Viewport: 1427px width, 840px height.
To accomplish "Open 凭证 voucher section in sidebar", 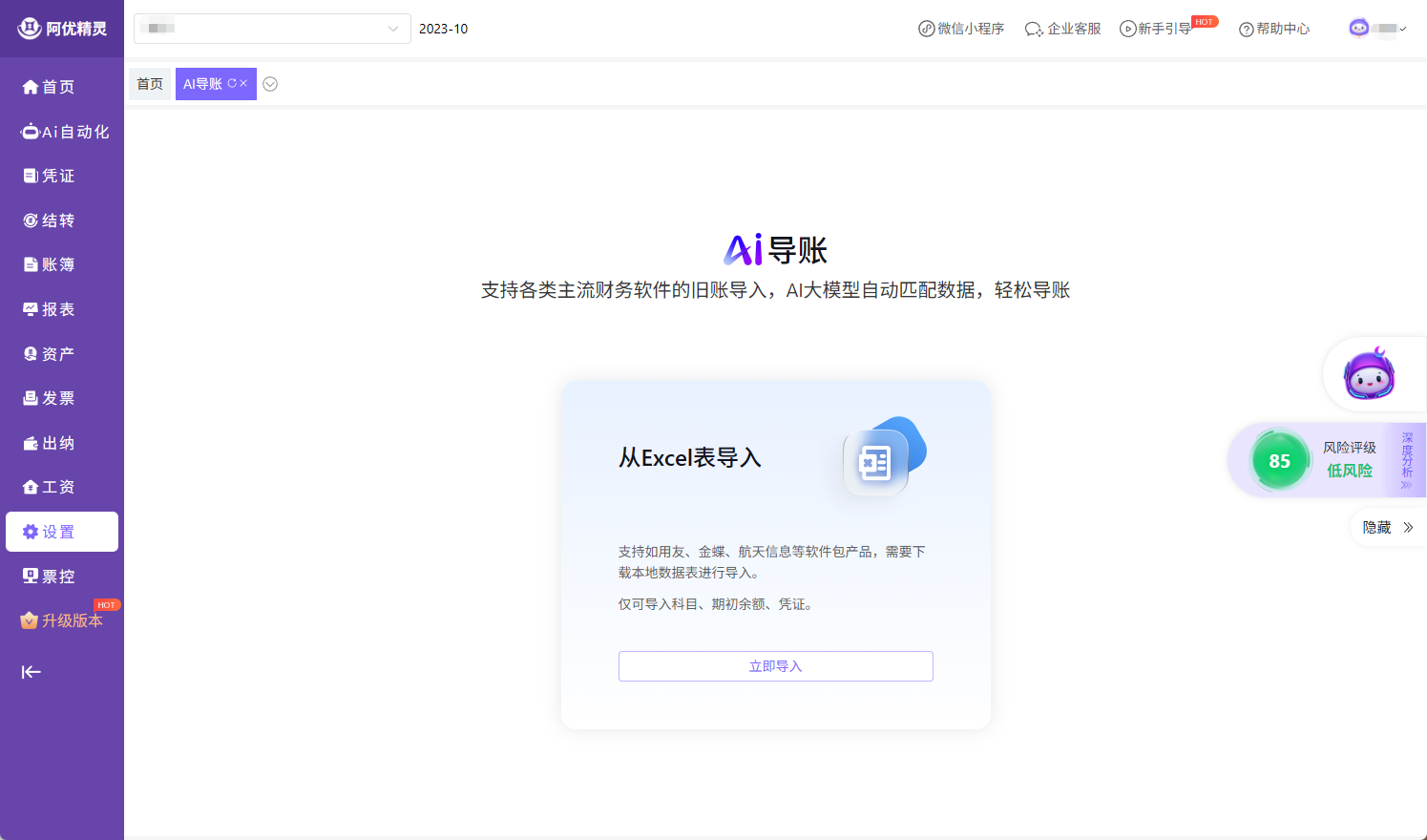I will 57,176.
